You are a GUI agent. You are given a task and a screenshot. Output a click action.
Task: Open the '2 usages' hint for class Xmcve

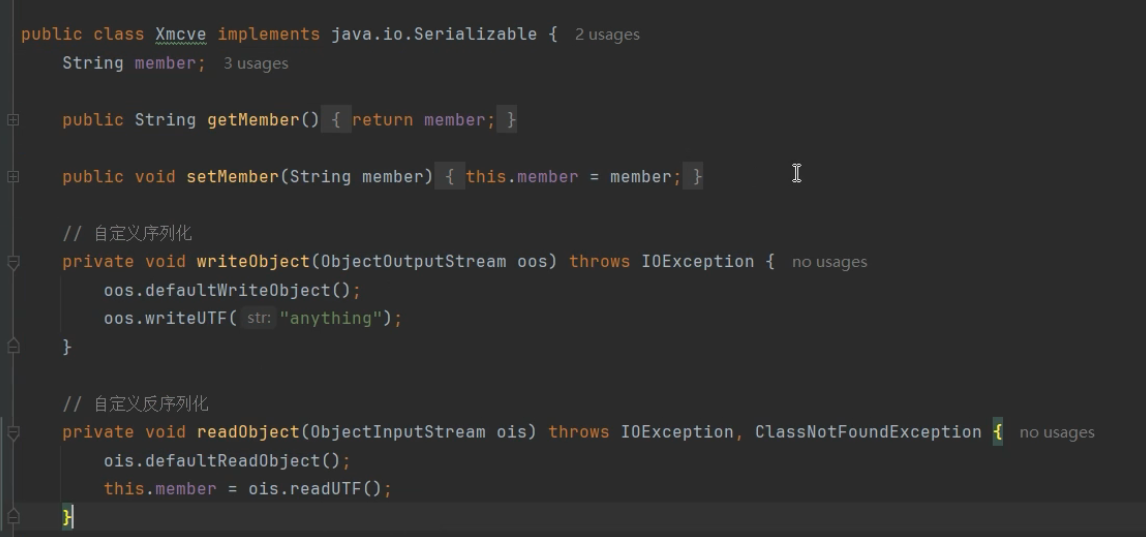pyautogui.click(x=607, y=34)
